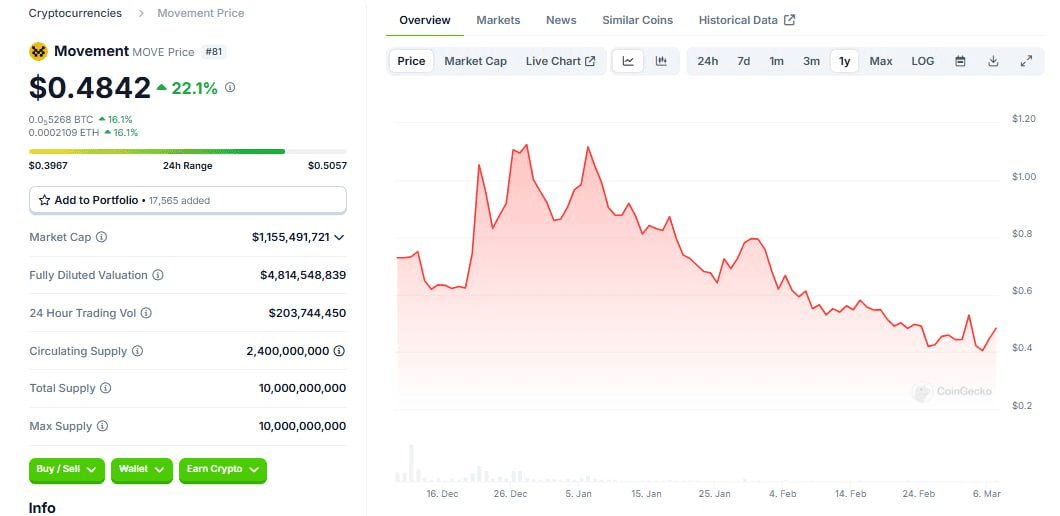
Task: Open the Buy / Sell dropdown
Action: point(67,469)
